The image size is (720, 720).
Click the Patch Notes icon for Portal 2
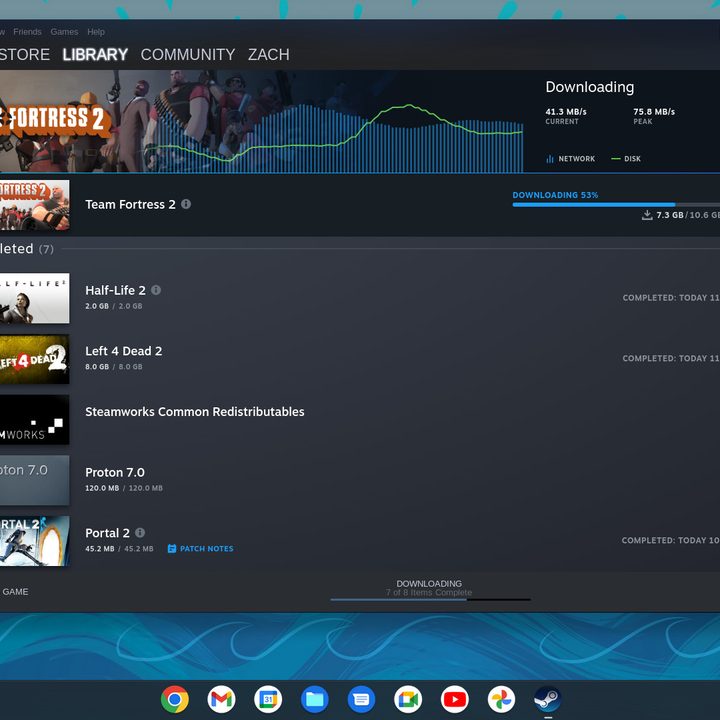(x=172, y=548)
